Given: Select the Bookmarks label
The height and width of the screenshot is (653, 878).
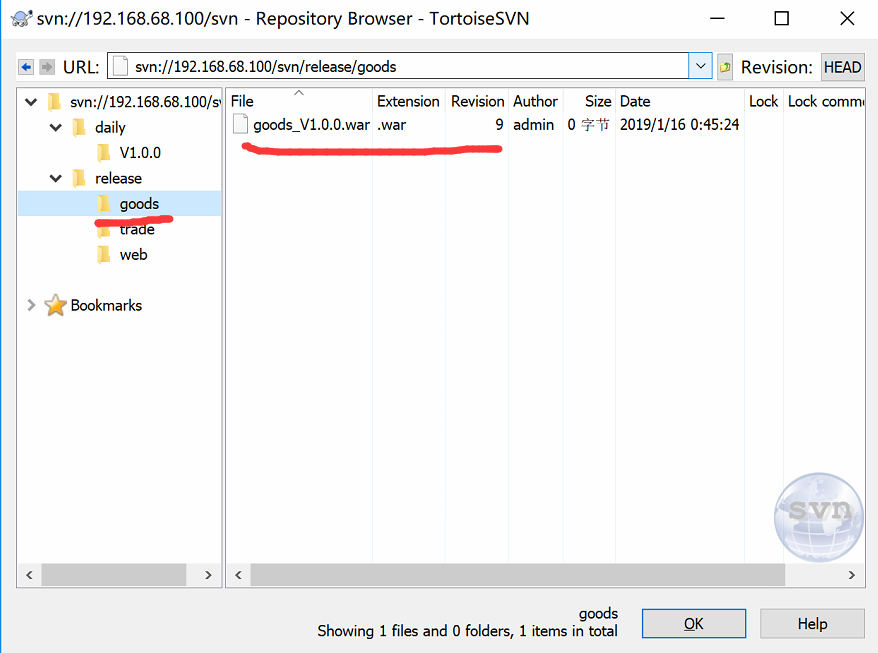Looking at the screenshot, I should 106,305.
